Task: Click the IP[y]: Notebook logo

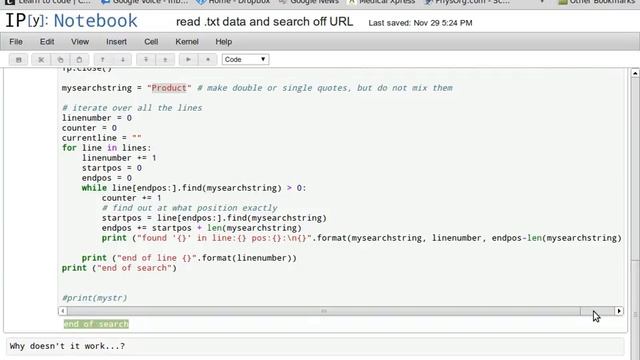Action: click(x=71, y=21)
